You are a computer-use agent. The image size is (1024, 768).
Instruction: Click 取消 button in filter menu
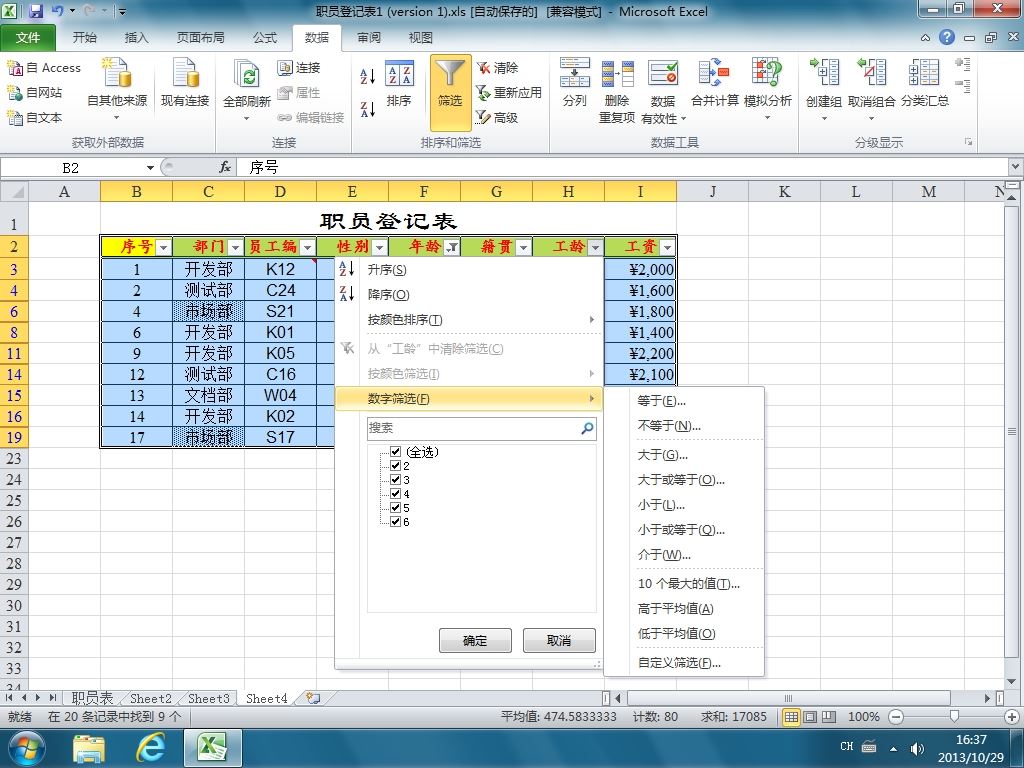tap(558, 640)
